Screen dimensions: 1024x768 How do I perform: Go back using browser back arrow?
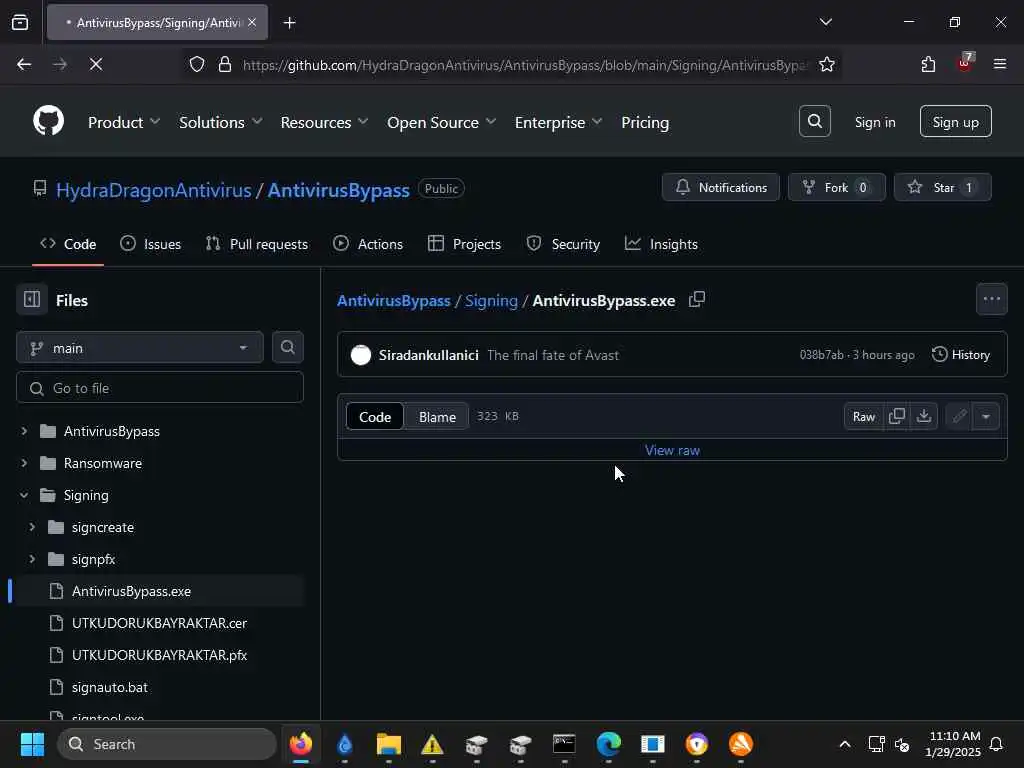pos(24,64)
